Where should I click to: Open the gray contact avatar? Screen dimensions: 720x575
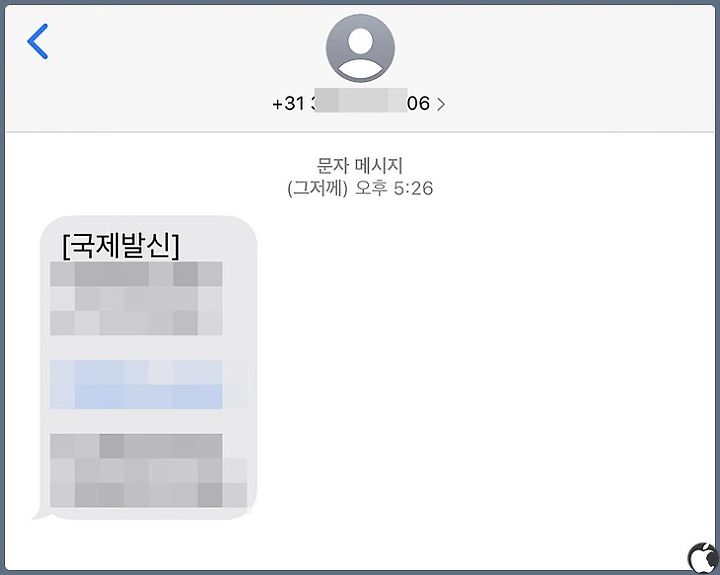click(x=360, y=48)
